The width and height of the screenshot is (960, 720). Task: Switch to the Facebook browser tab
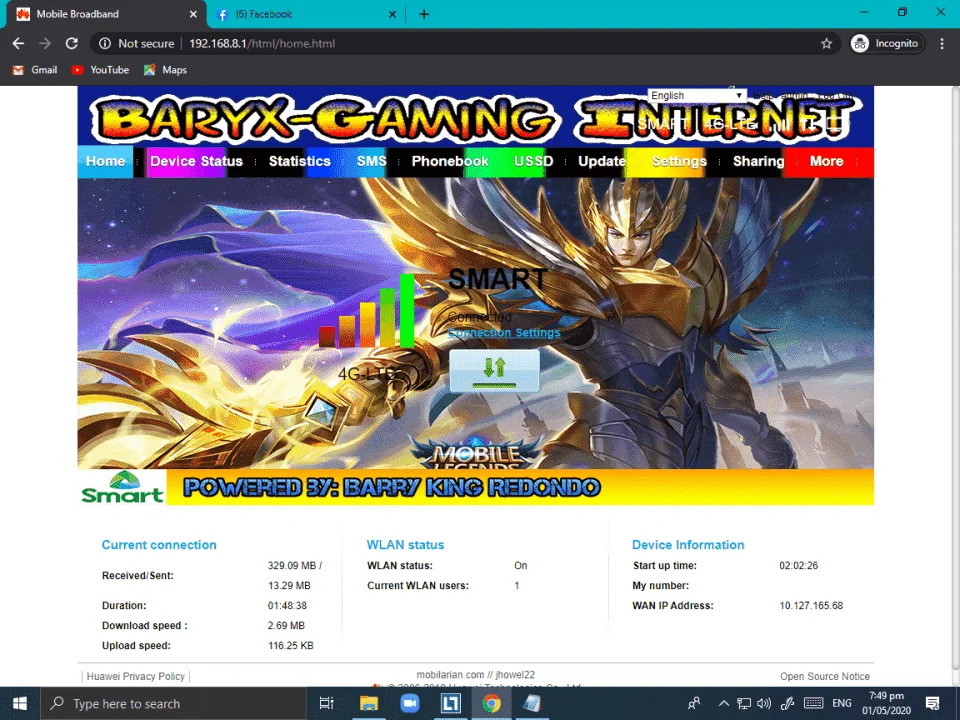click(x=306, y=14)
